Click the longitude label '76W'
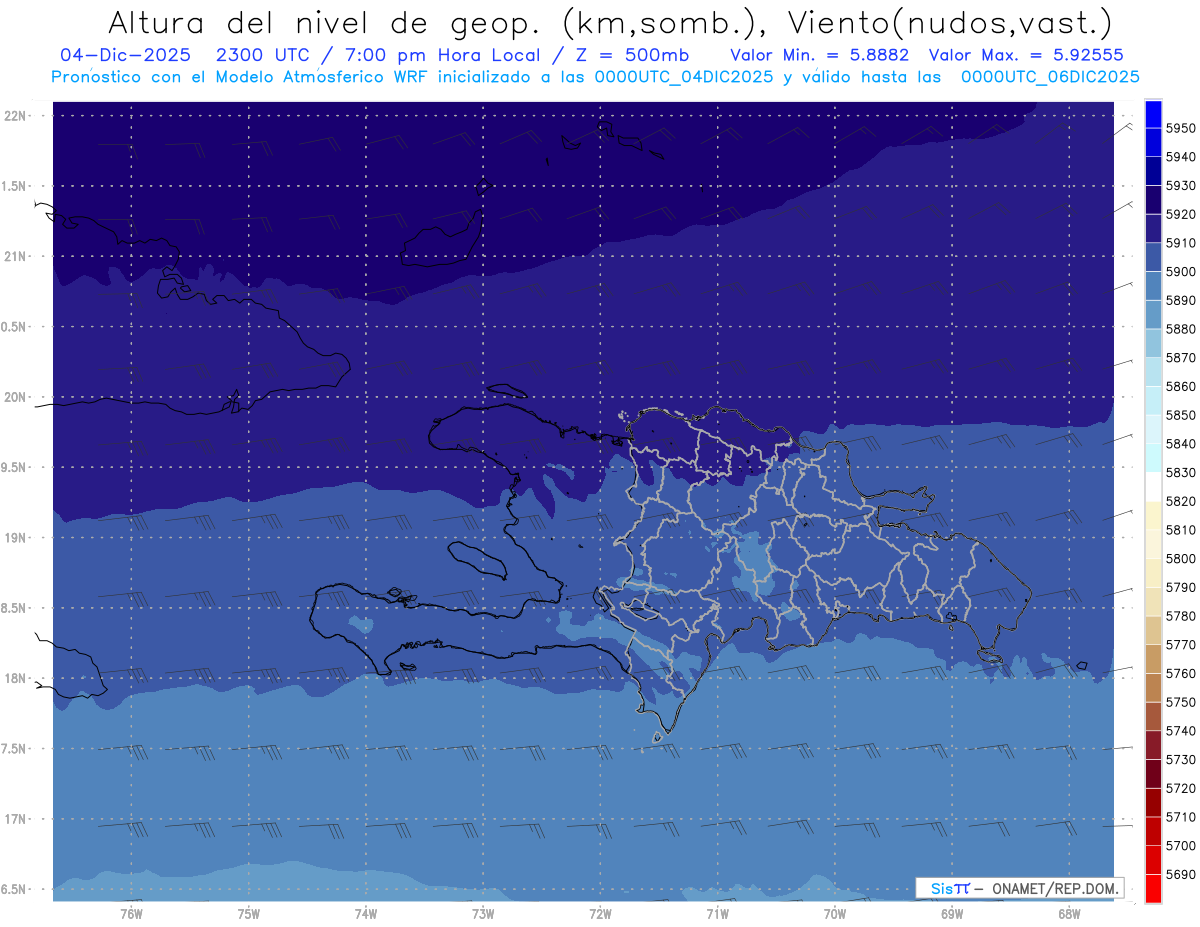 tap(131, 914)
